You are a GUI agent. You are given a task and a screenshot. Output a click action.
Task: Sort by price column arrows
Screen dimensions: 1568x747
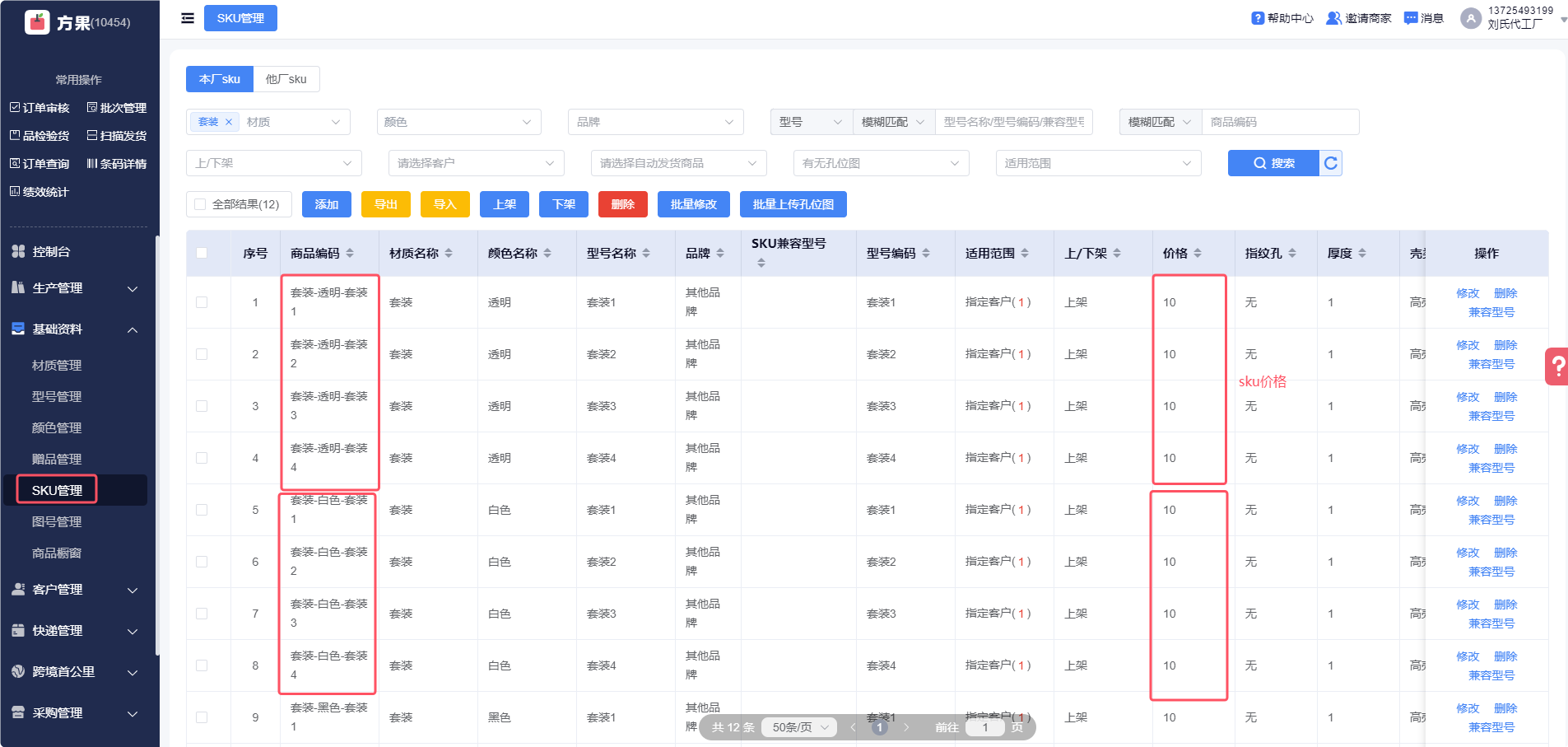1198,253
